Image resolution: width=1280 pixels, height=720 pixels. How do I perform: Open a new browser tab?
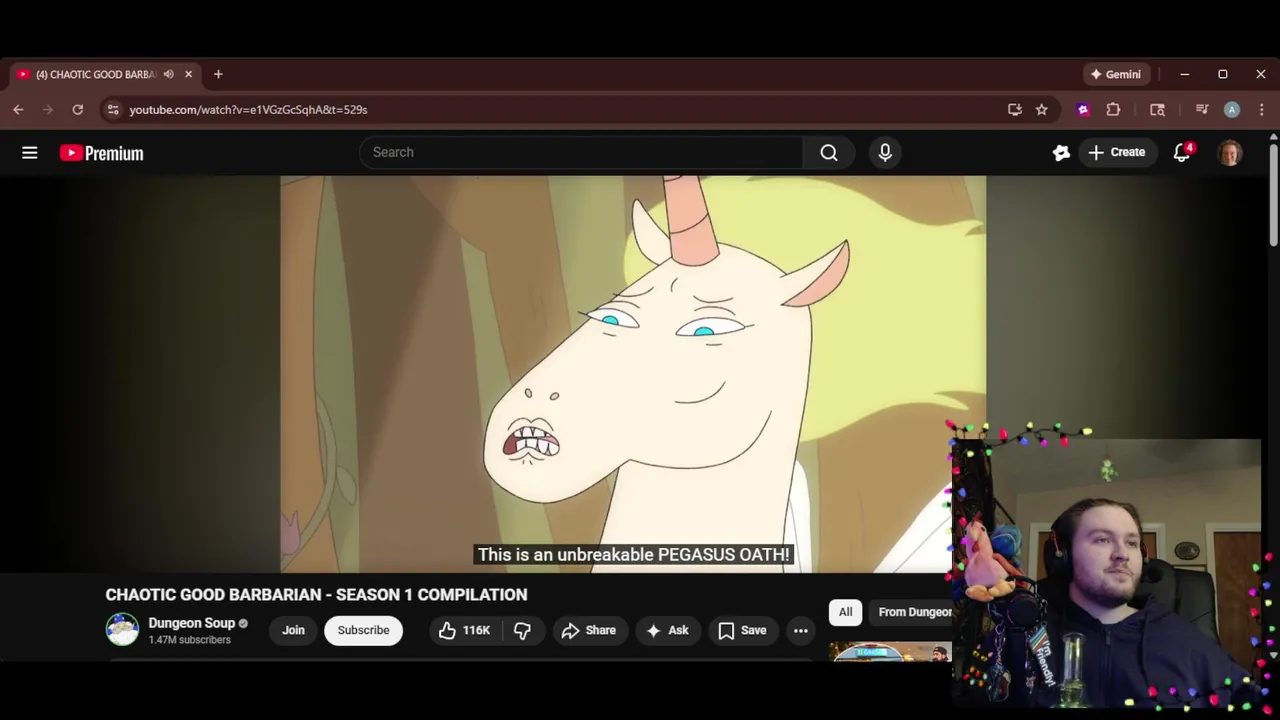[218, 74]
